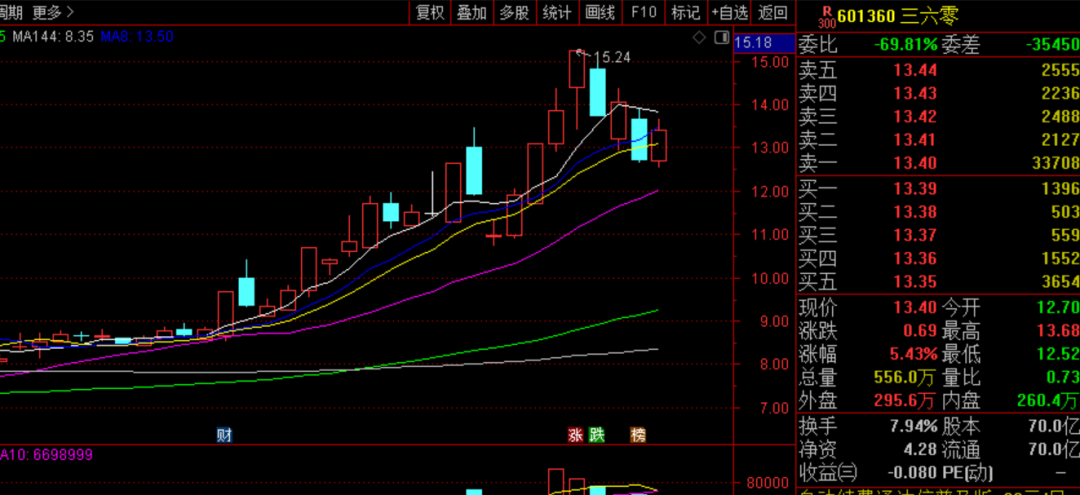Screen dimensions: 1080x495
Task: Open the 叠加 overlay menu
Action: tap(471, 13)
